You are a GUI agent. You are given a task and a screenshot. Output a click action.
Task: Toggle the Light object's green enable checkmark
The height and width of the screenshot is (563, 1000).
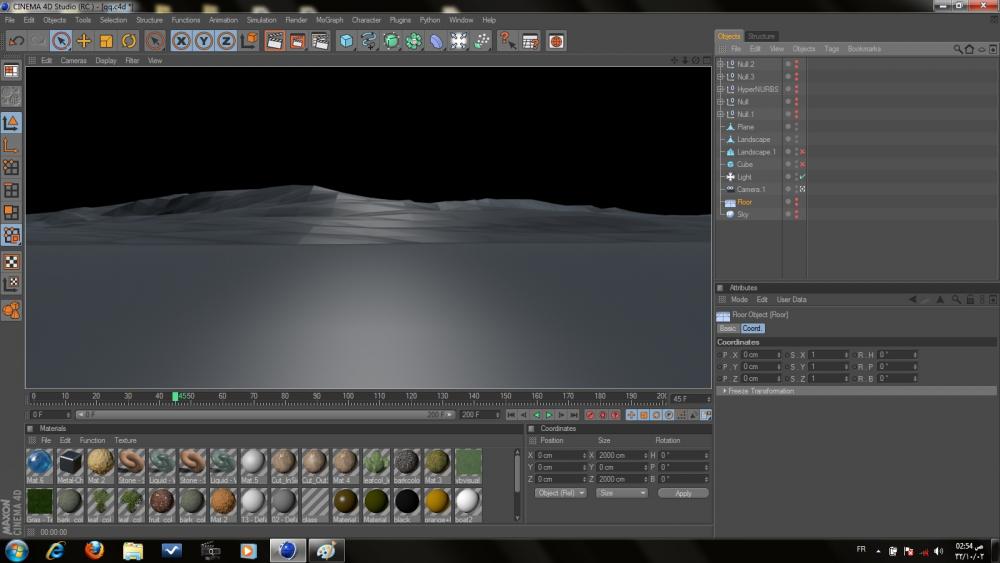pyautogui.click(x=802, y=177)
